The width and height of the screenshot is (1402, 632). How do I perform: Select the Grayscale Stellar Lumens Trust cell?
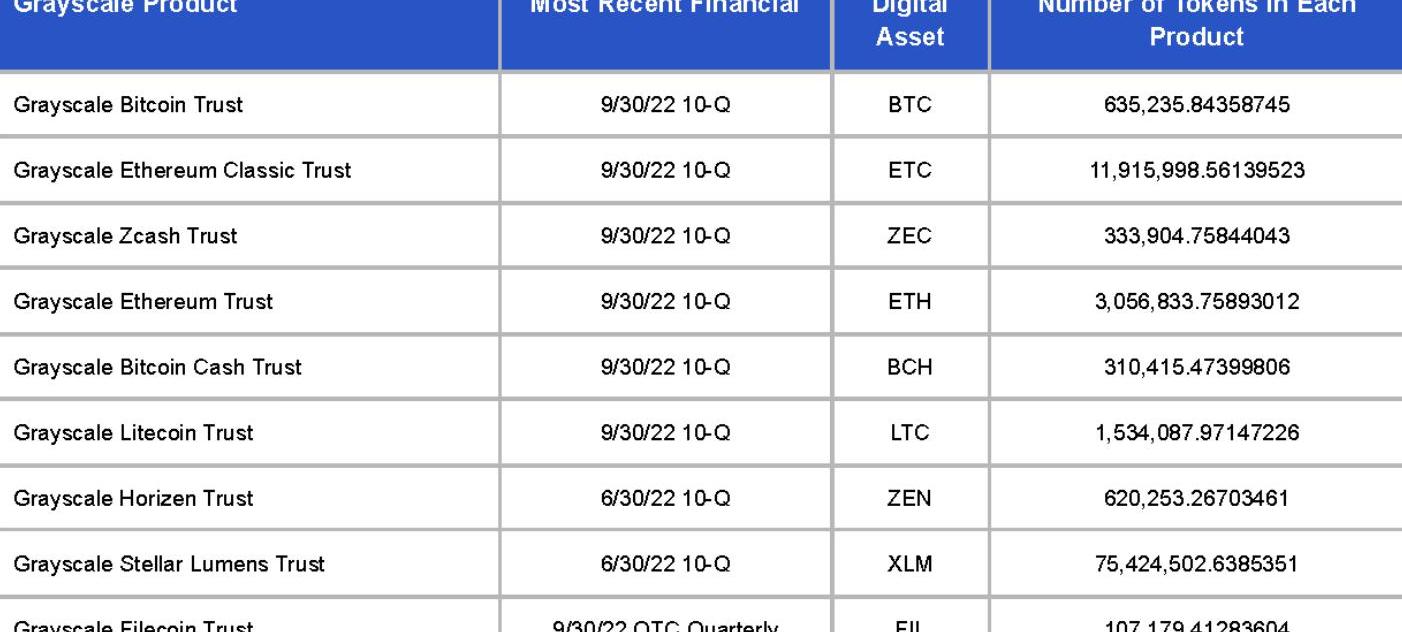click(x=169, y=564)
